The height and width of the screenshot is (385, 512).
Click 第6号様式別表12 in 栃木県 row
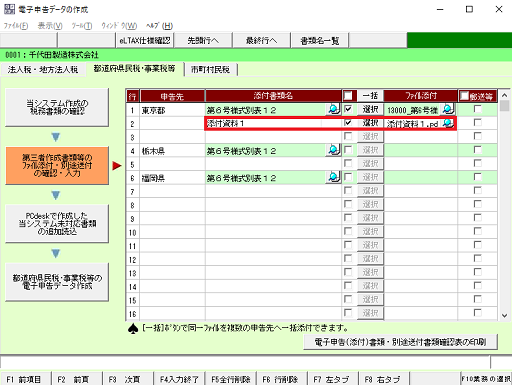266,151
